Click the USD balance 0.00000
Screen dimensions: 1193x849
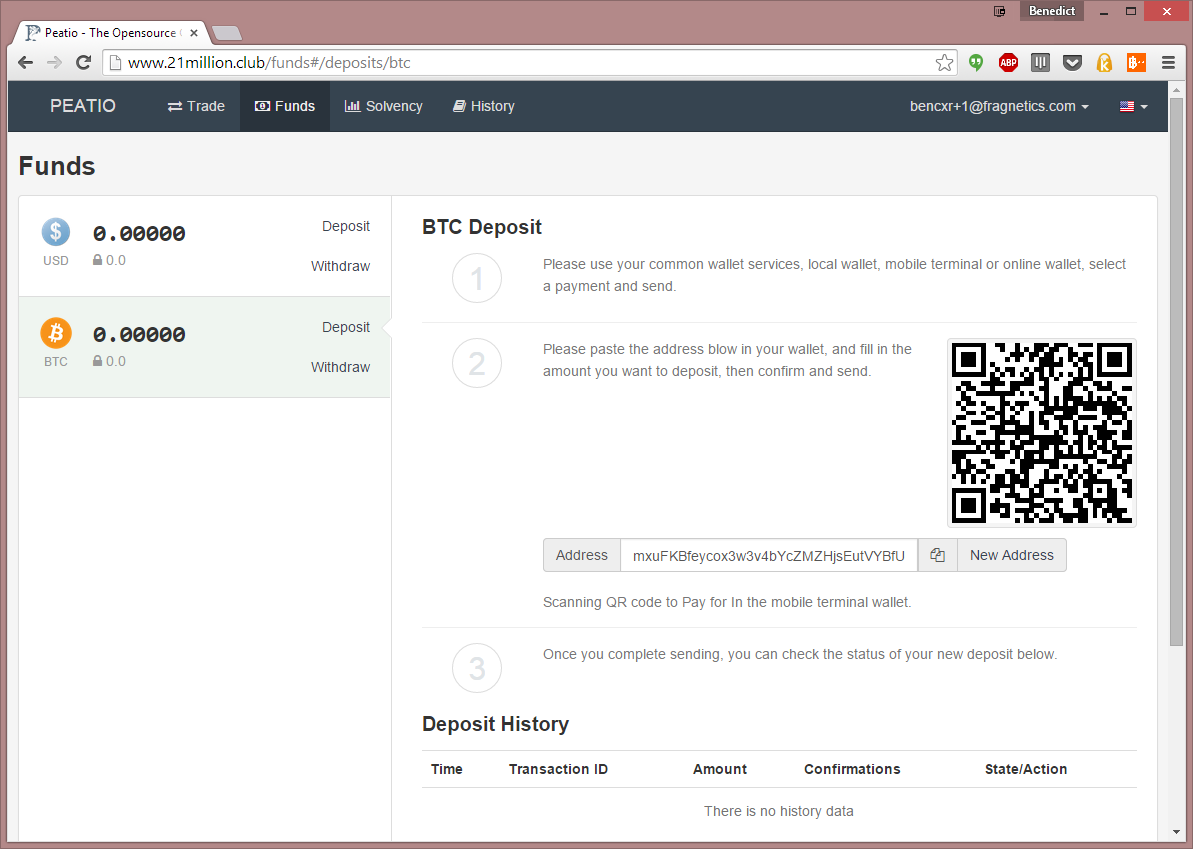pos(139,234)
